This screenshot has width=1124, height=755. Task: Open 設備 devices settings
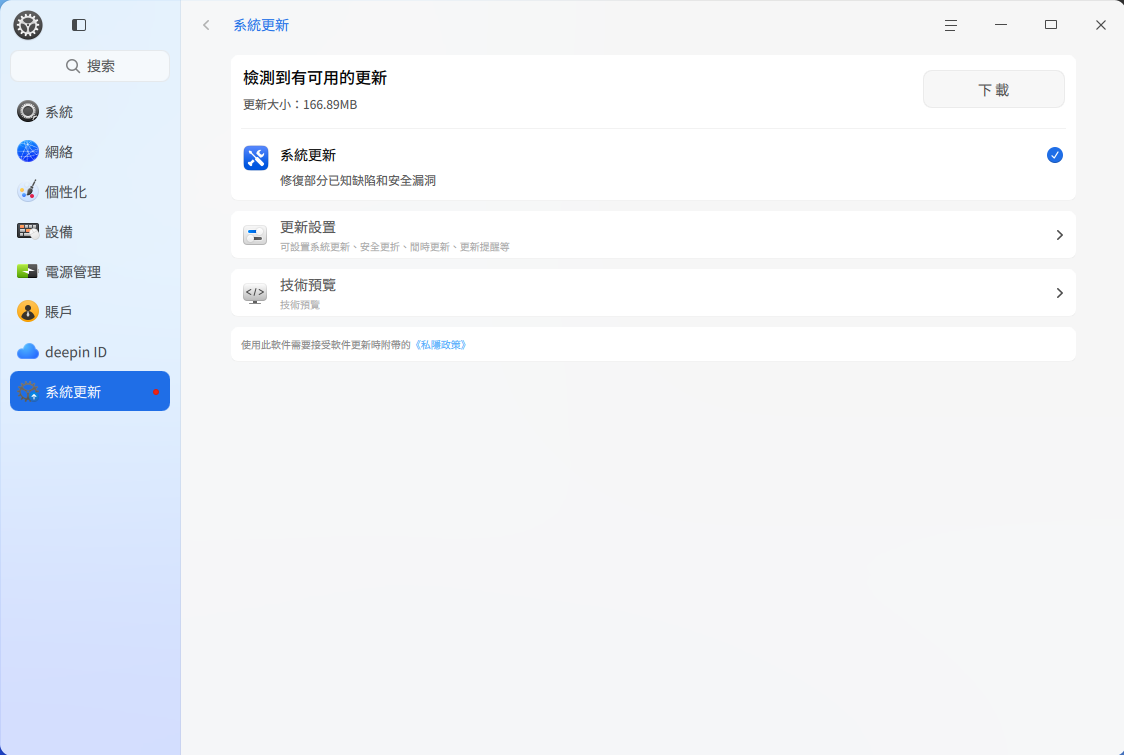90,232
